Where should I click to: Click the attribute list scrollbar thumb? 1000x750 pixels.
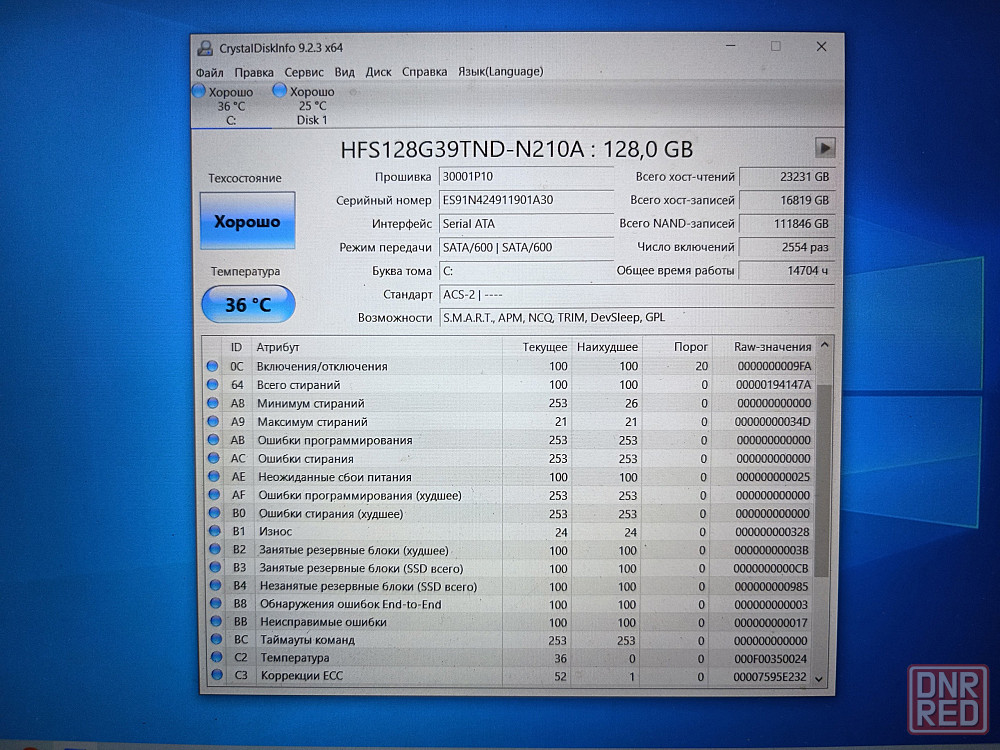[x=823, y=481]
